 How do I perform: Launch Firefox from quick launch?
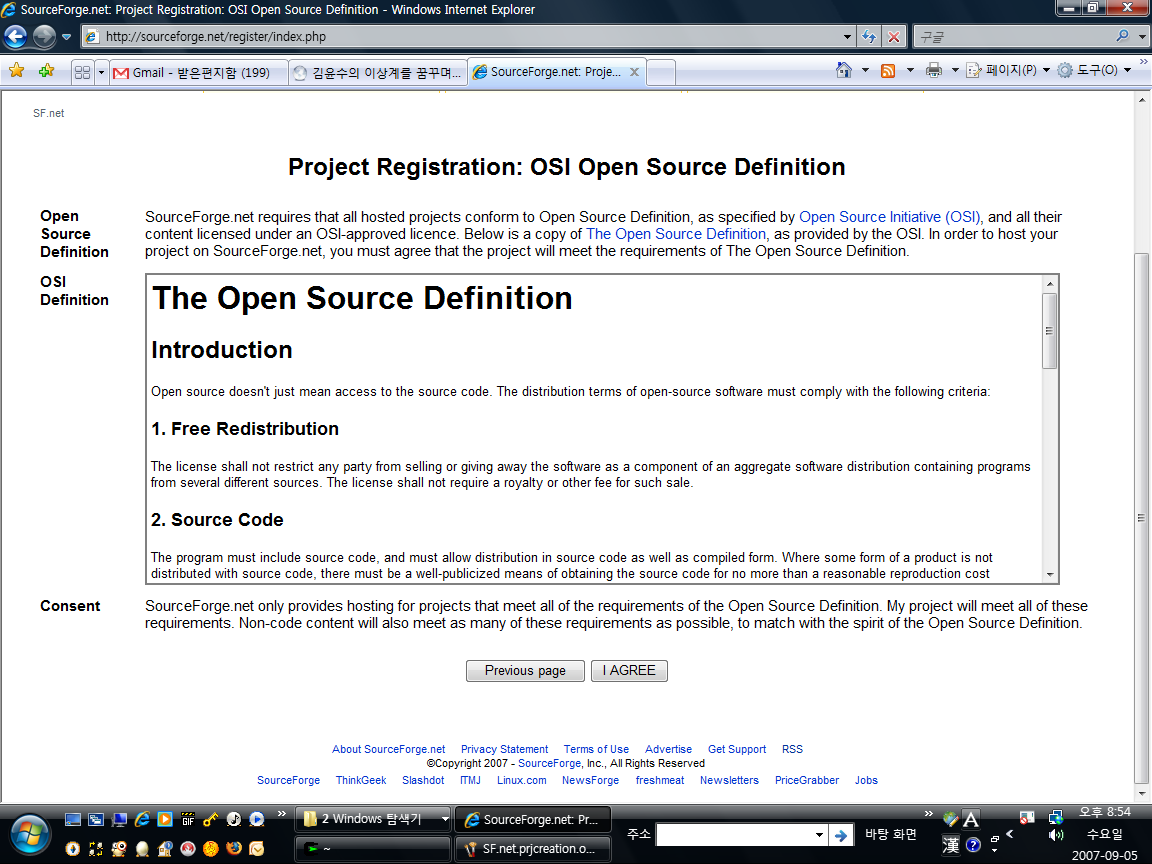click(x=234, y=849)
